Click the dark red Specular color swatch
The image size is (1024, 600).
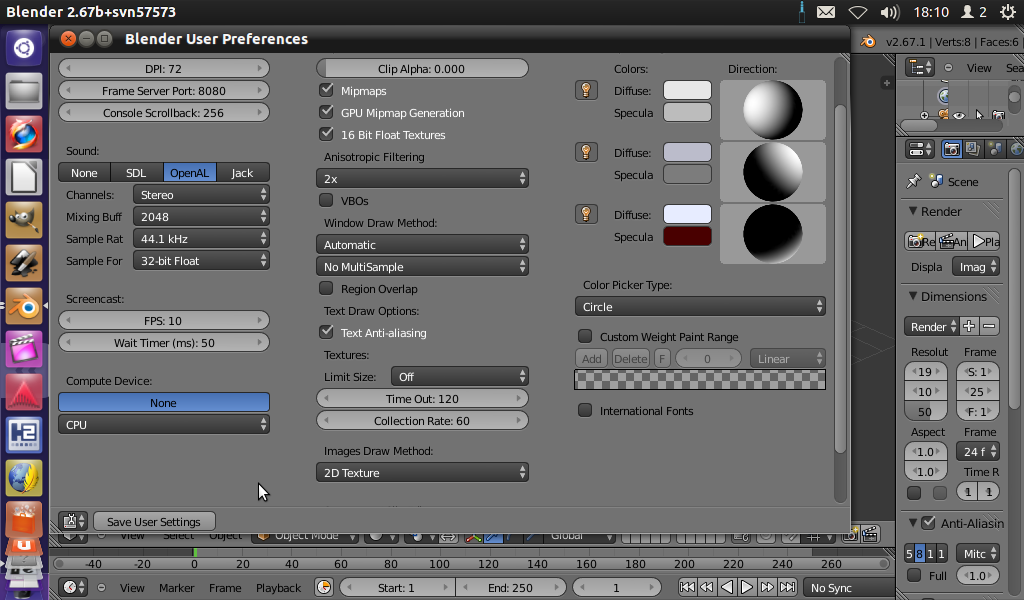[687, 237]
